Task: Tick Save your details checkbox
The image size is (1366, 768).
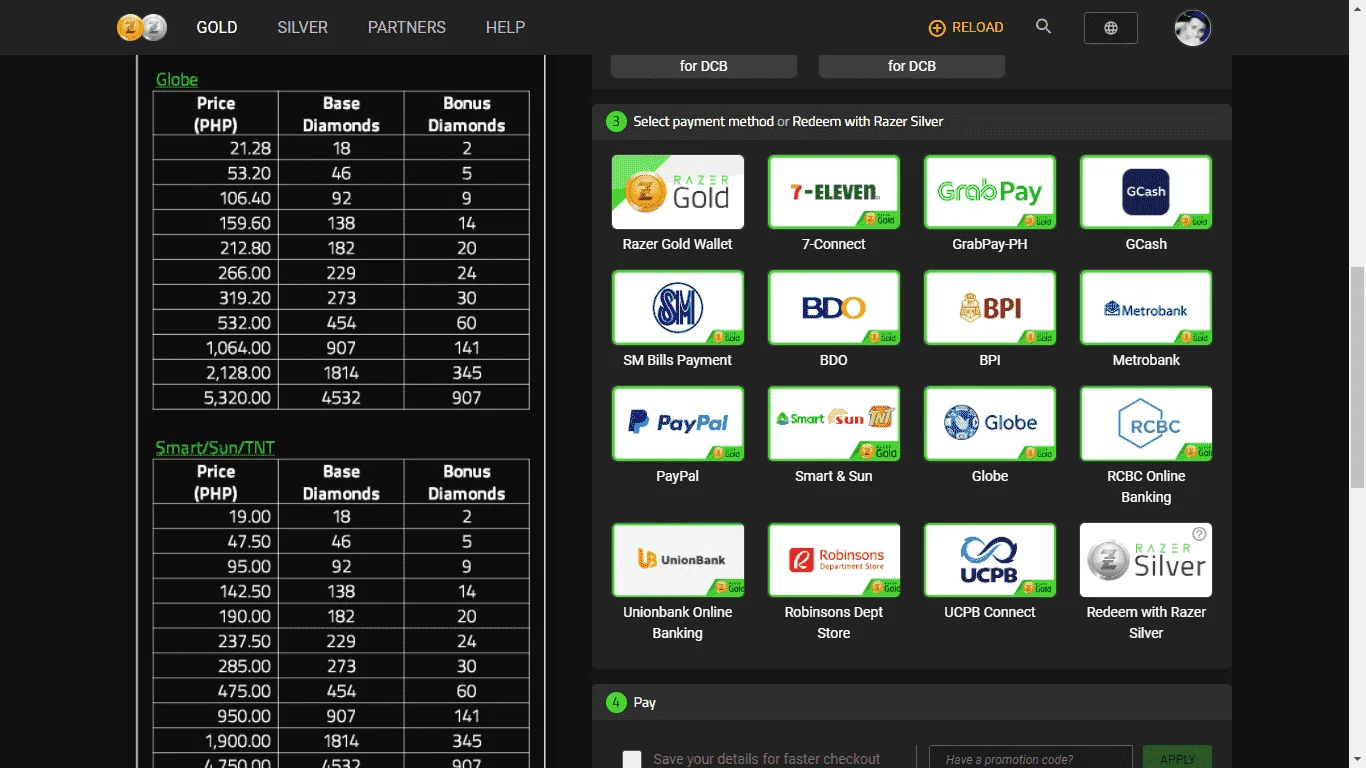Action: click(632, 759)
